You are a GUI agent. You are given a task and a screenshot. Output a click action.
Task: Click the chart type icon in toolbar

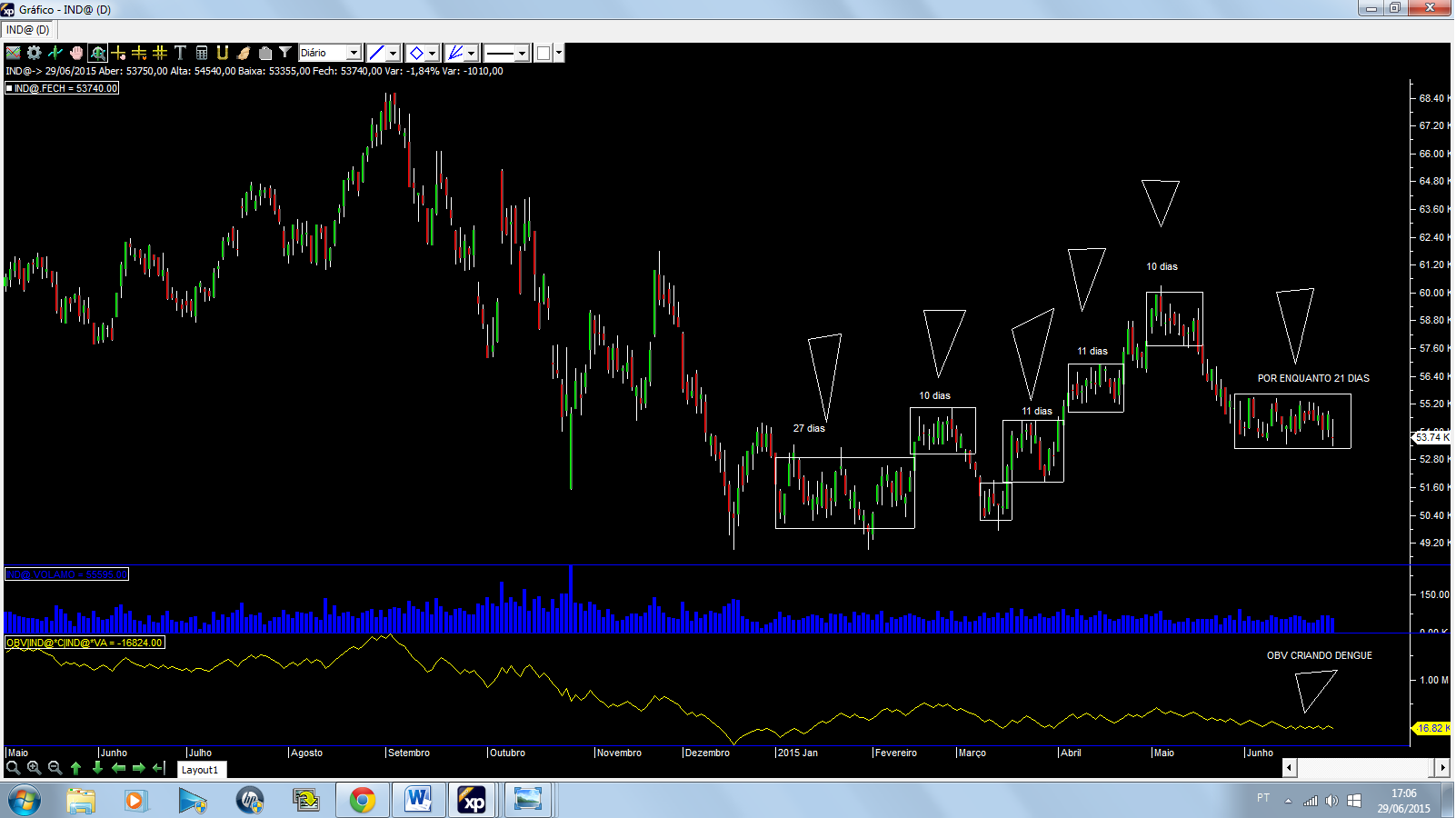14,53
